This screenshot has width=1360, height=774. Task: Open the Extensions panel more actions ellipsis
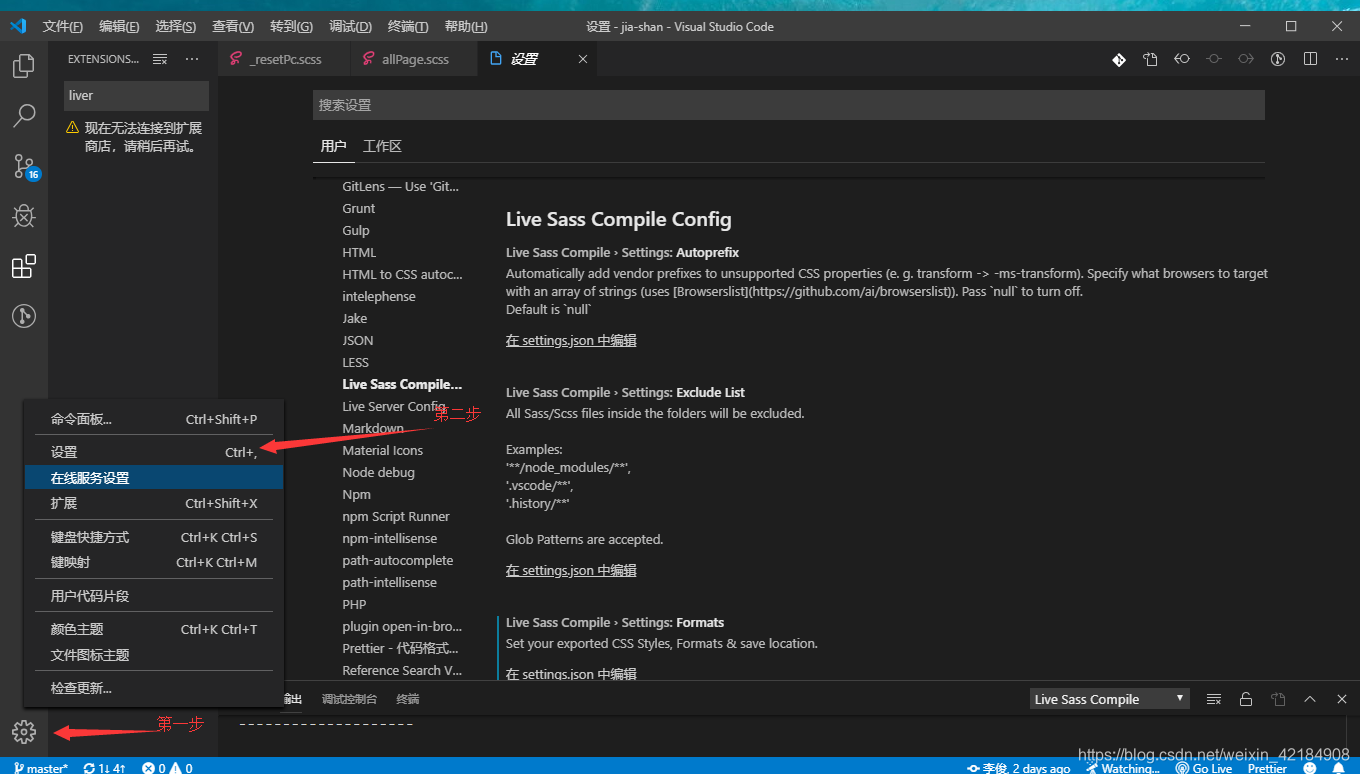(192, 59)
